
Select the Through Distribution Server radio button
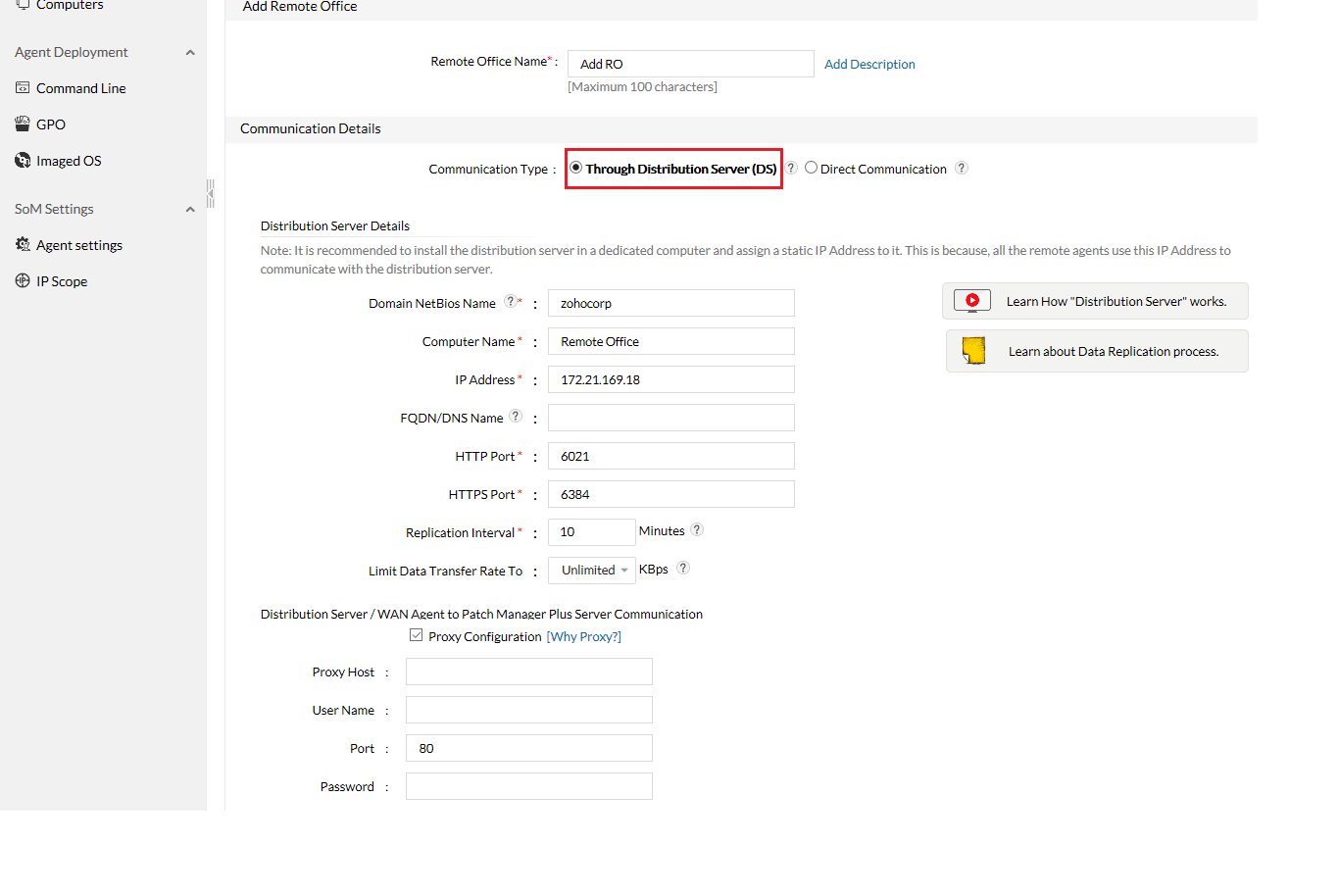click(576, 167)
